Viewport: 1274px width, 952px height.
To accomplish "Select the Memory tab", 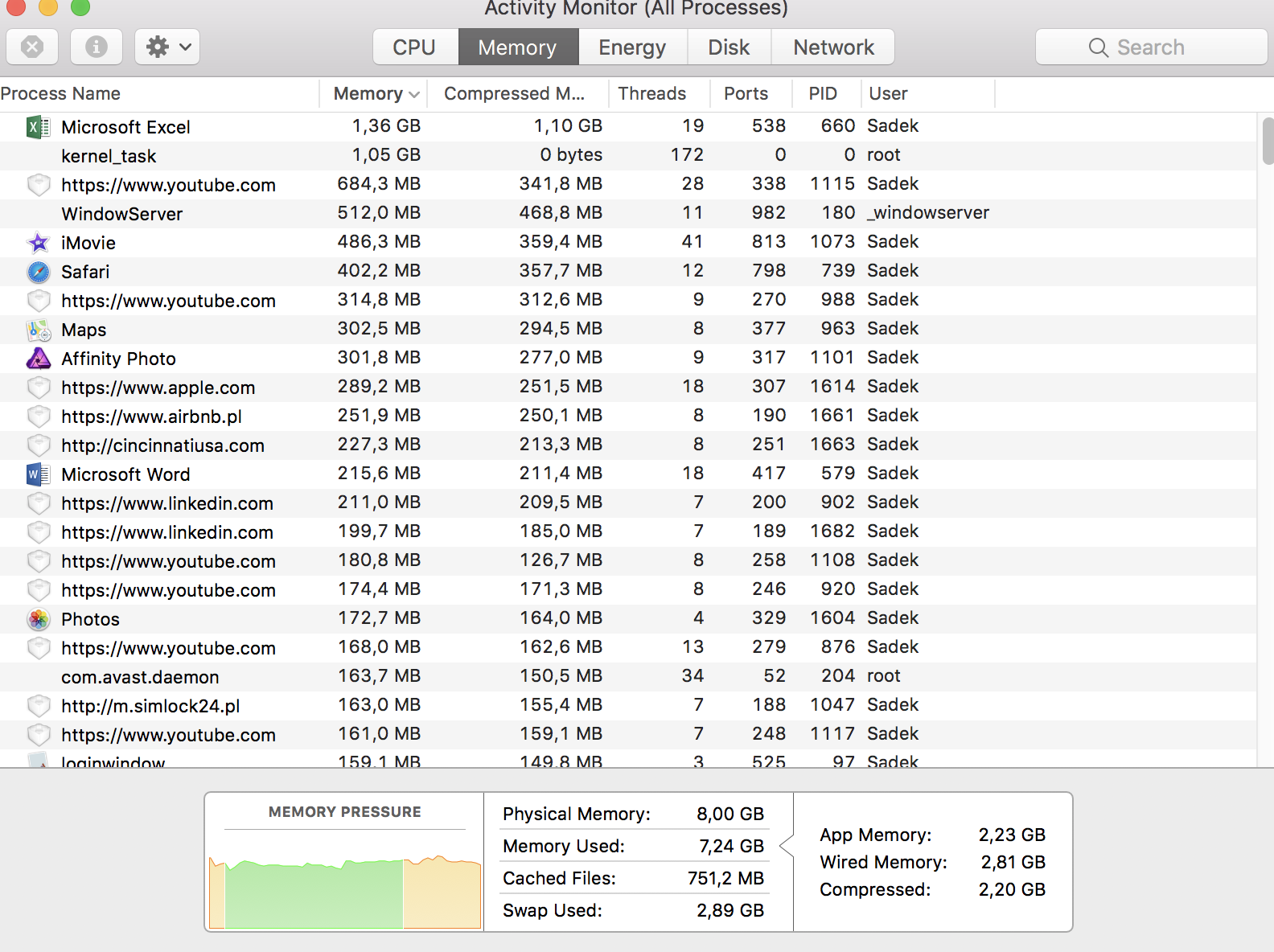I will (518, 47).
